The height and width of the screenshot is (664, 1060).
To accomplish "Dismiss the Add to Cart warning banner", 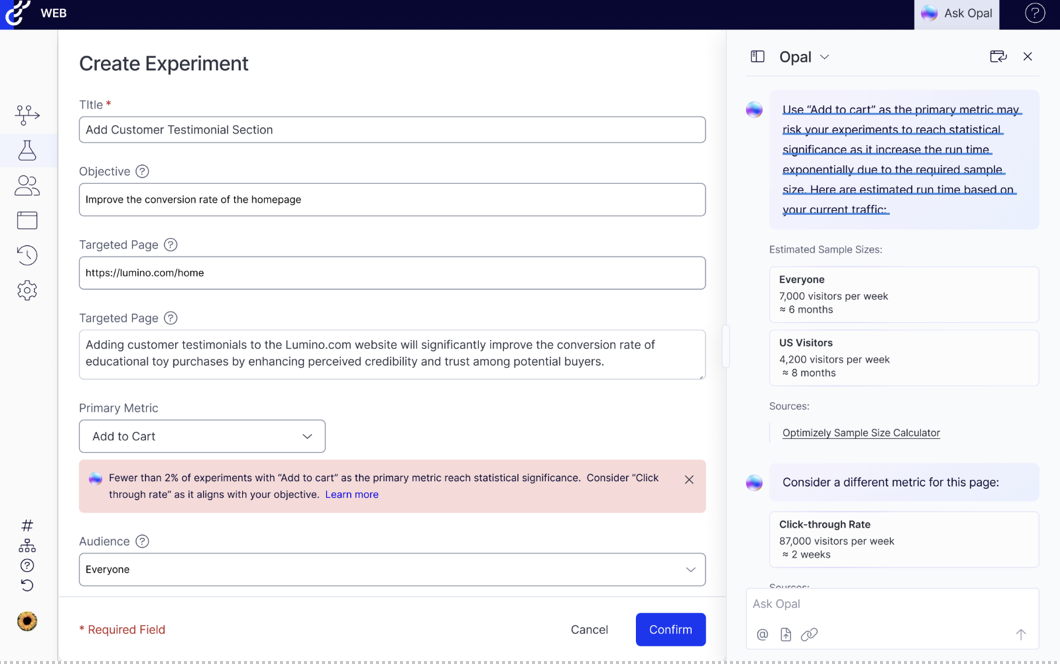I will [689, 479].
